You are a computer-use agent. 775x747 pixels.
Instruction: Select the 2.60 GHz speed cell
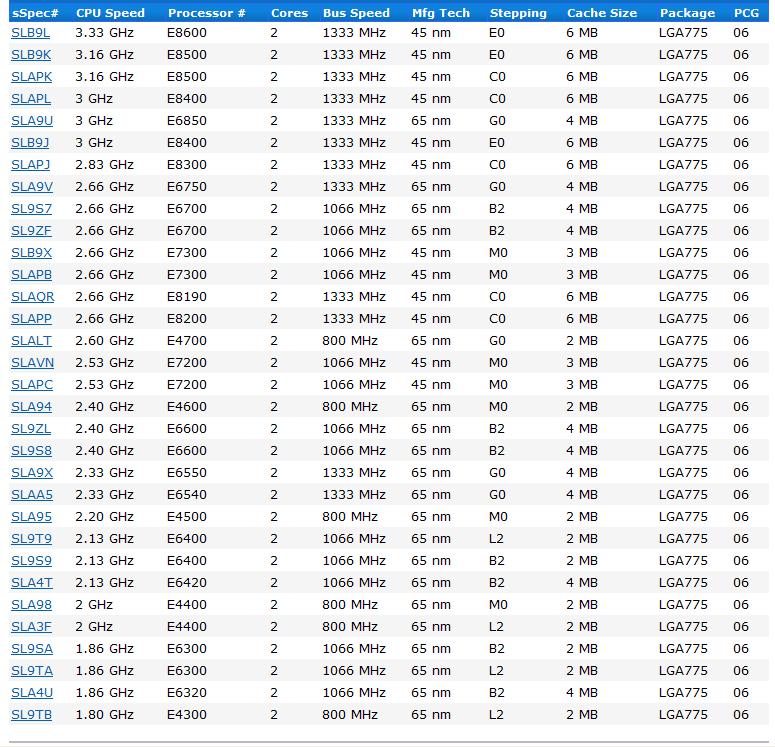click(104, 341)
